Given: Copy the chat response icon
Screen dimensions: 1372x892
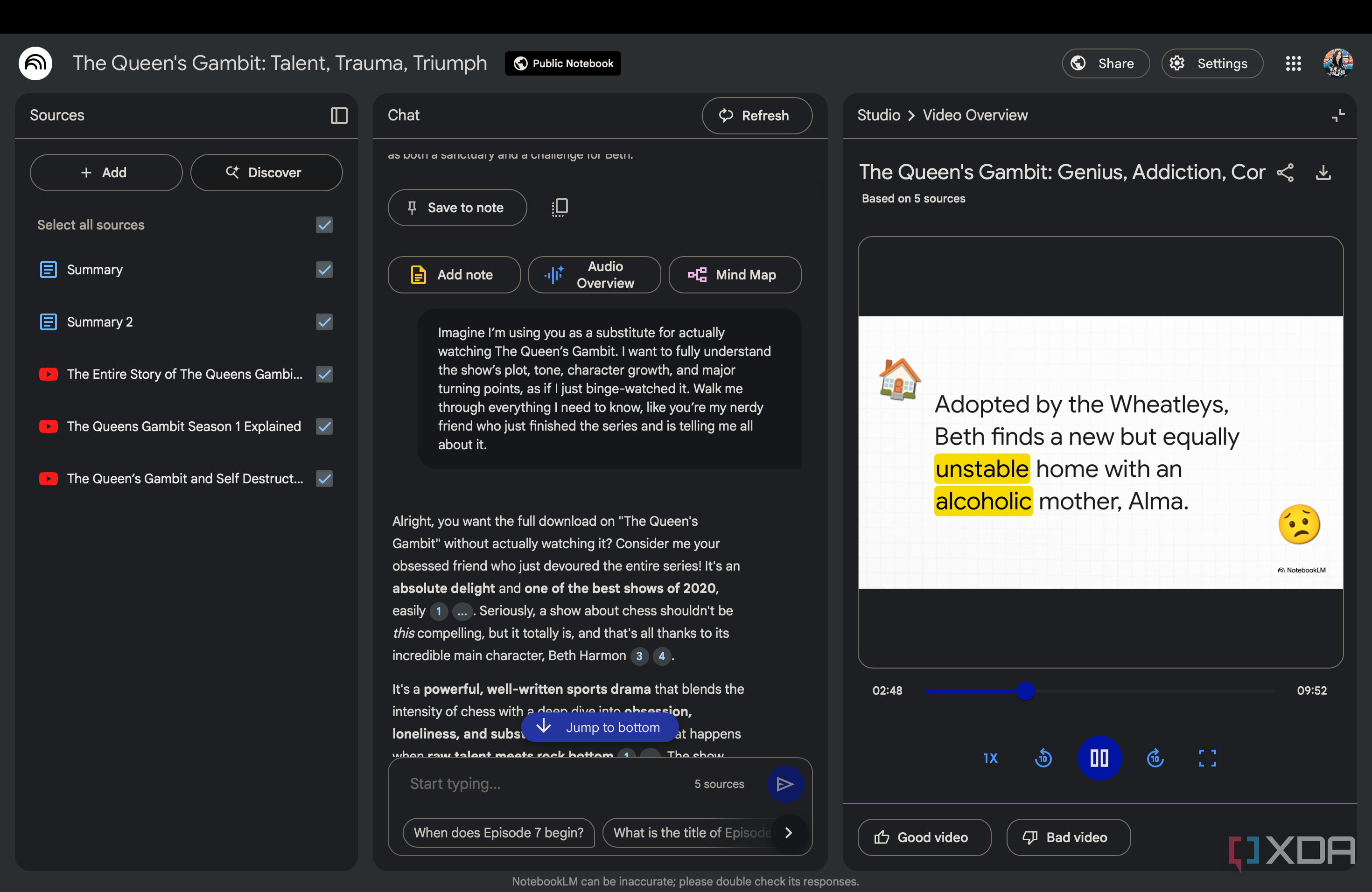Looking at the screenshot, I should pos(559,208).
